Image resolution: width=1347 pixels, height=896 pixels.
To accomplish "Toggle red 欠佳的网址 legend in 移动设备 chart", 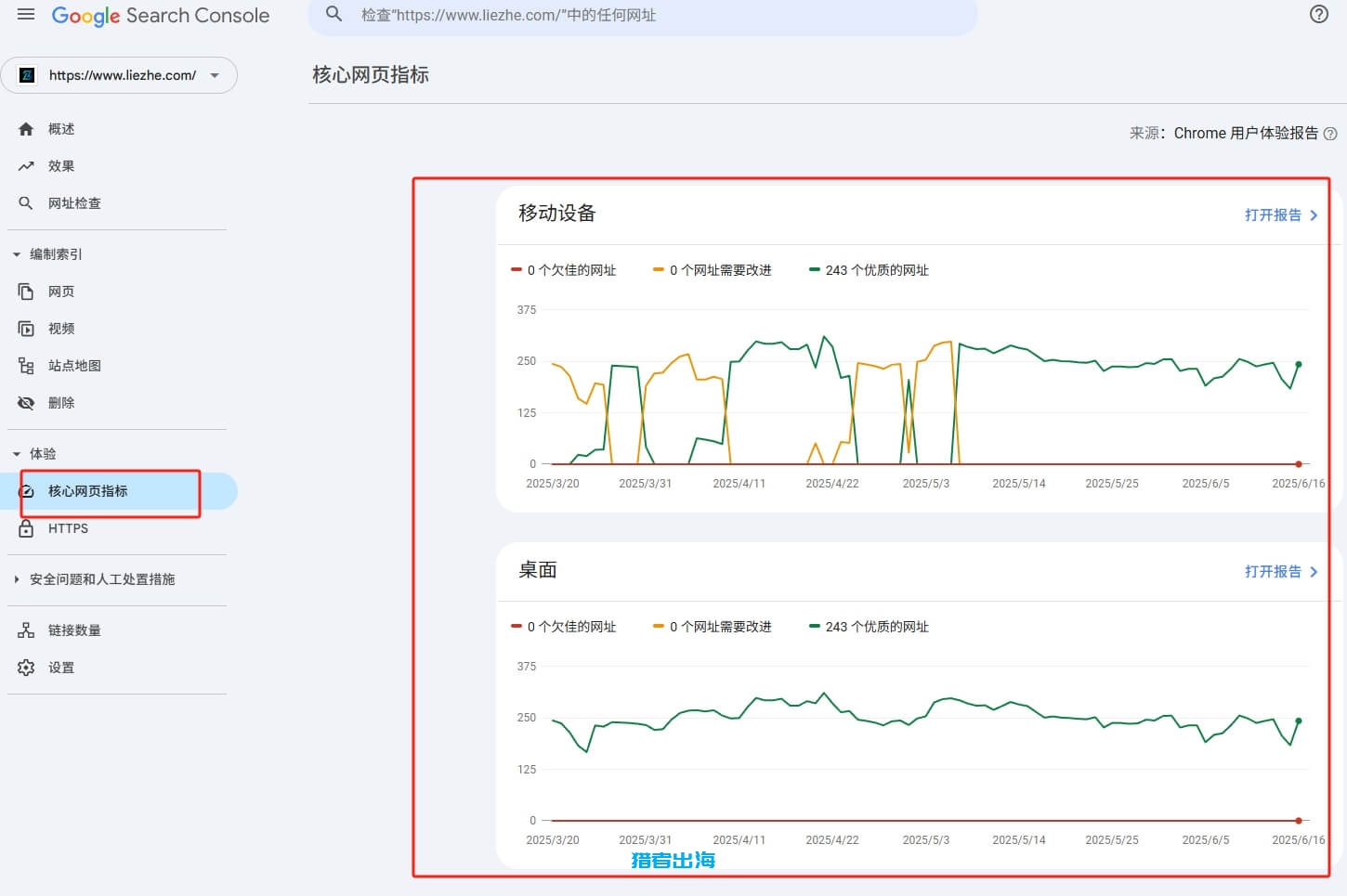I will pos(564,270).
